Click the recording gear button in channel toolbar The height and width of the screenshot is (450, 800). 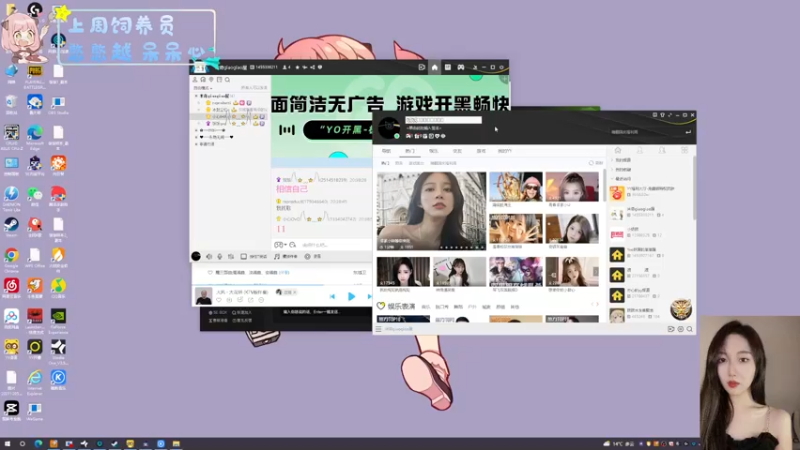[313, 257]
